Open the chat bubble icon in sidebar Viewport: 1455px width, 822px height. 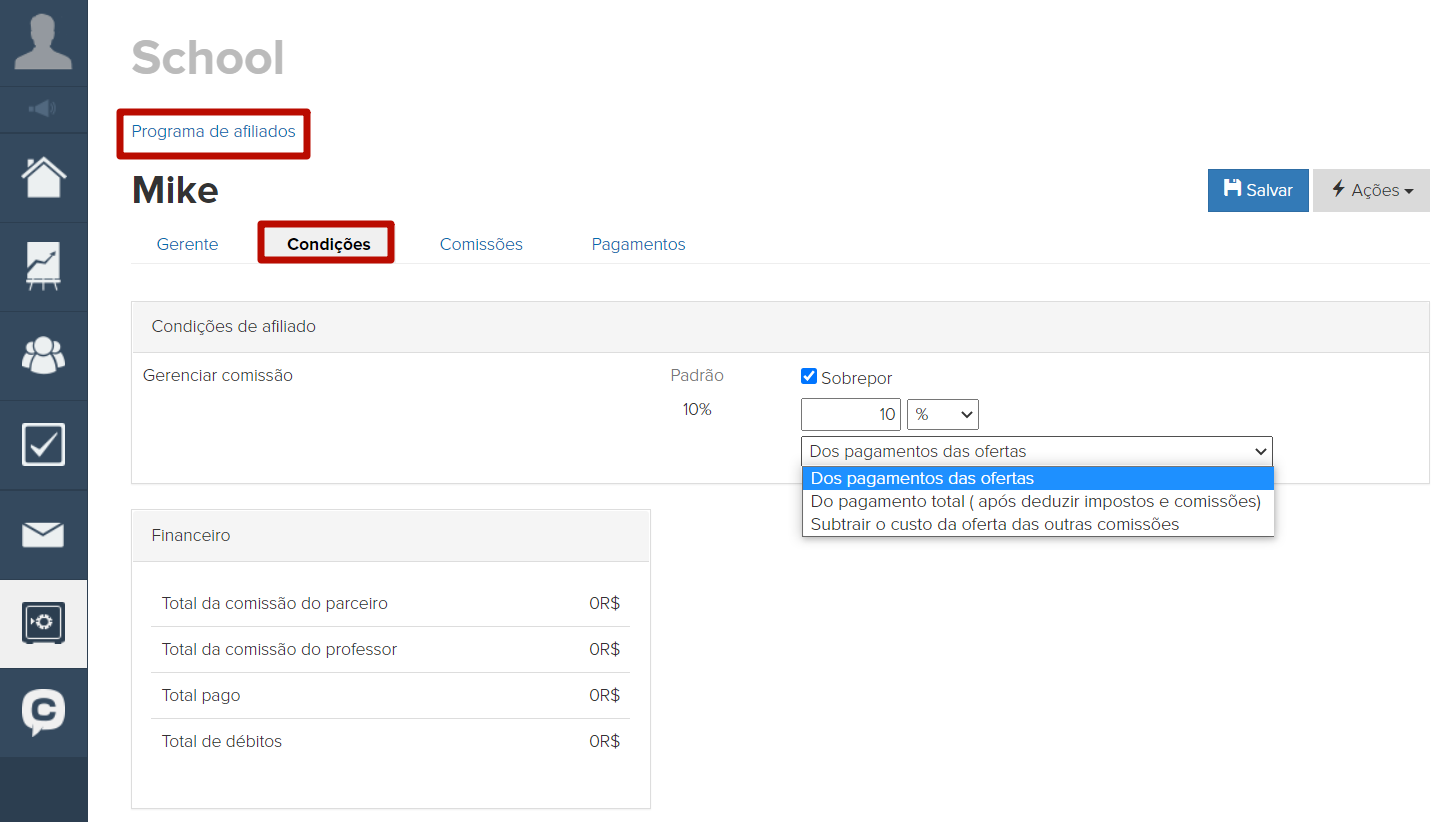43,713
